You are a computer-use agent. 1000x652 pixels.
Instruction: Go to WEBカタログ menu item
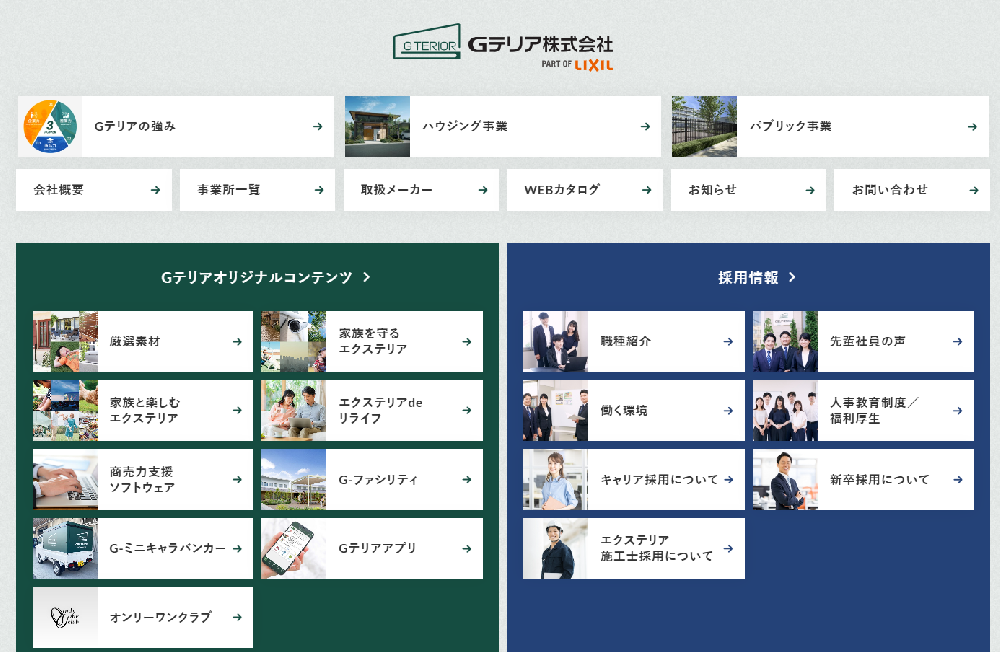point(585,190)
